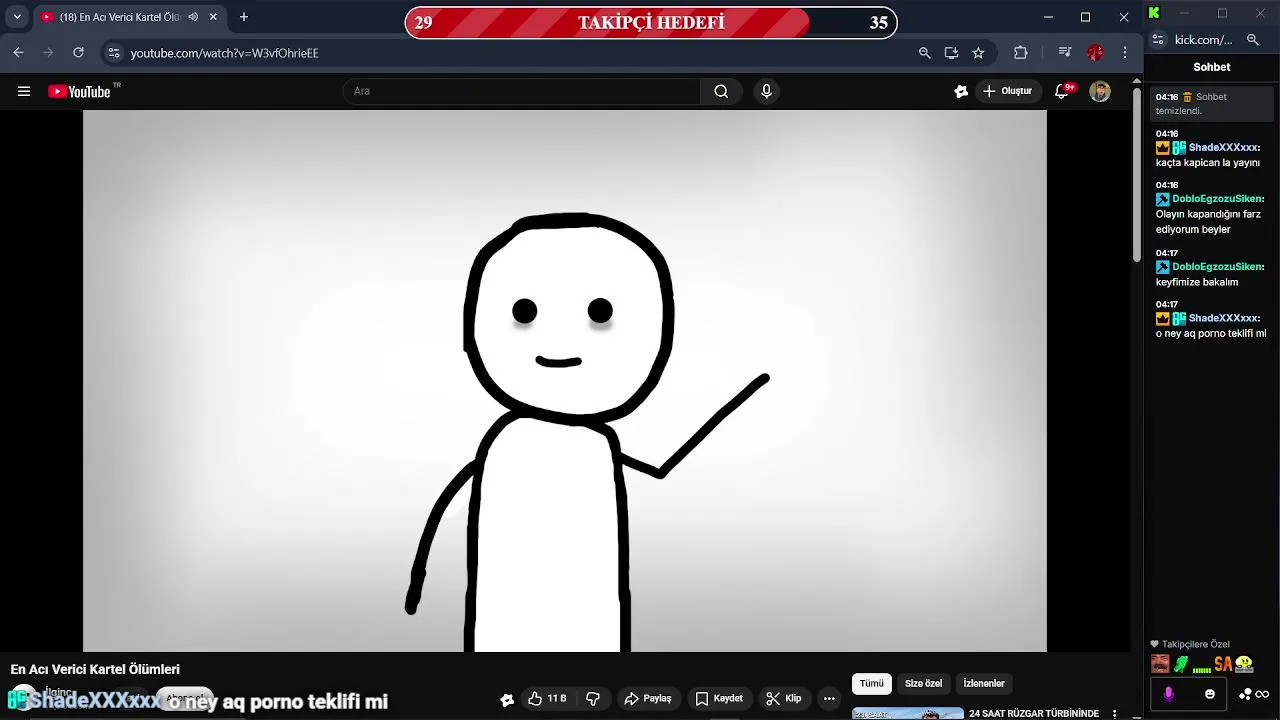Screen dimensions: 1280x720
Task: Click the install/cast icon in address bar
Action: tap(951, 53)
